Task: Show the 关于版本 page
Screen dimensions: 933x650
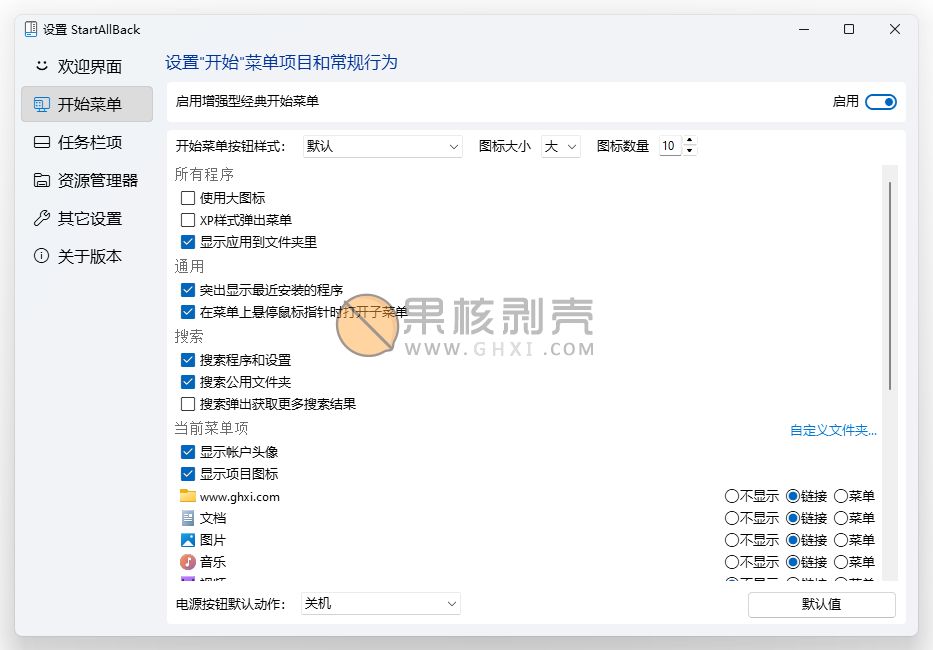Action: tap(87, 257)
